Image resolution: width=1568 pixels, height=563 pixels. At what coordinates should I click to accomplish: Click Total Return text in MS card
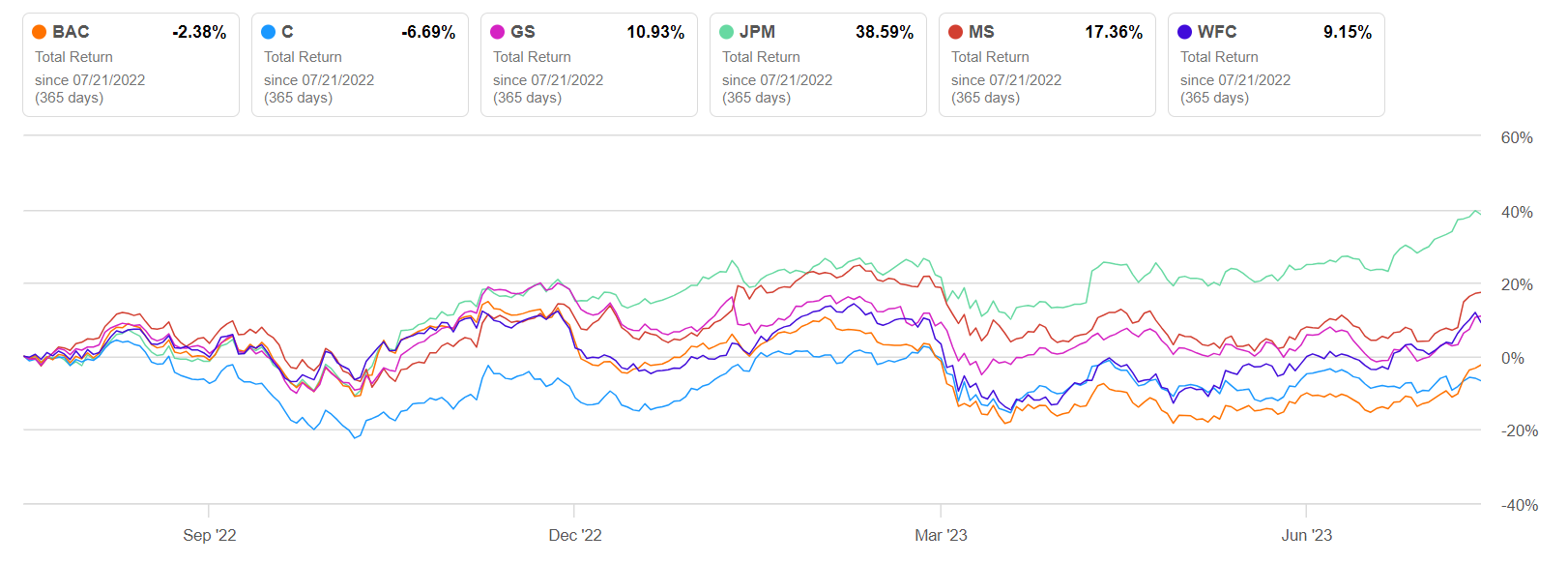pyautogui.click(x=990, y=57)
